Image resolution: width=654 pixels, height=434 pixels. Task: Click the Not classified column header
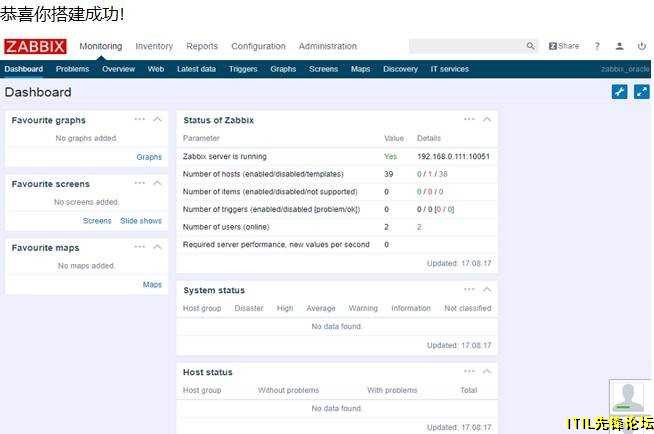point(468,309)
